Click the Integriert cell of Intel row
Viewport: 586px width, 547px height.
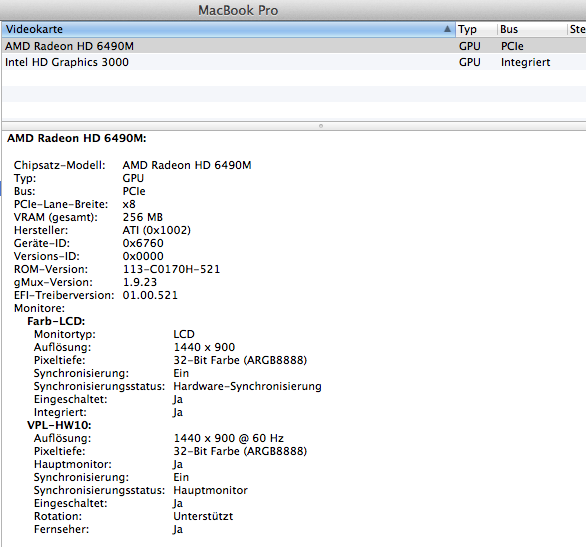click(525, 62)
